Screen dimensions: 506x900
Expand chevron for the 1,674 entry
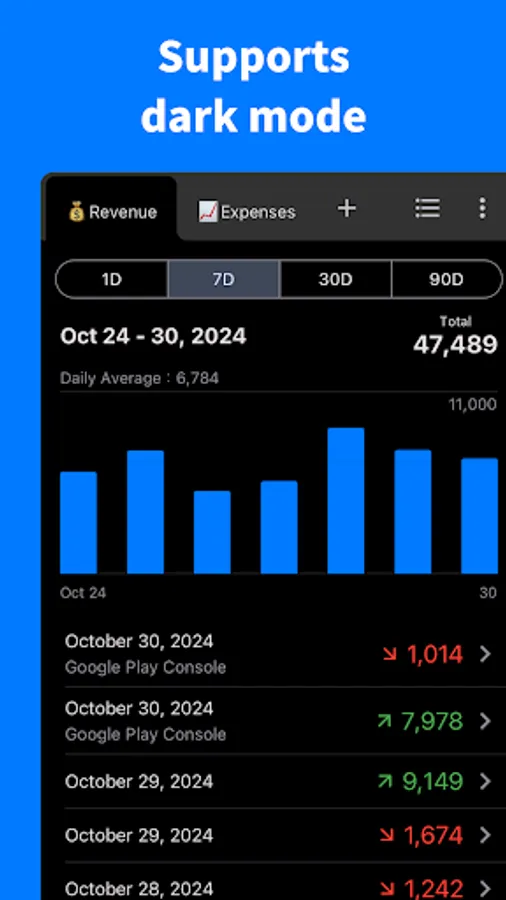tap(485, 835)
